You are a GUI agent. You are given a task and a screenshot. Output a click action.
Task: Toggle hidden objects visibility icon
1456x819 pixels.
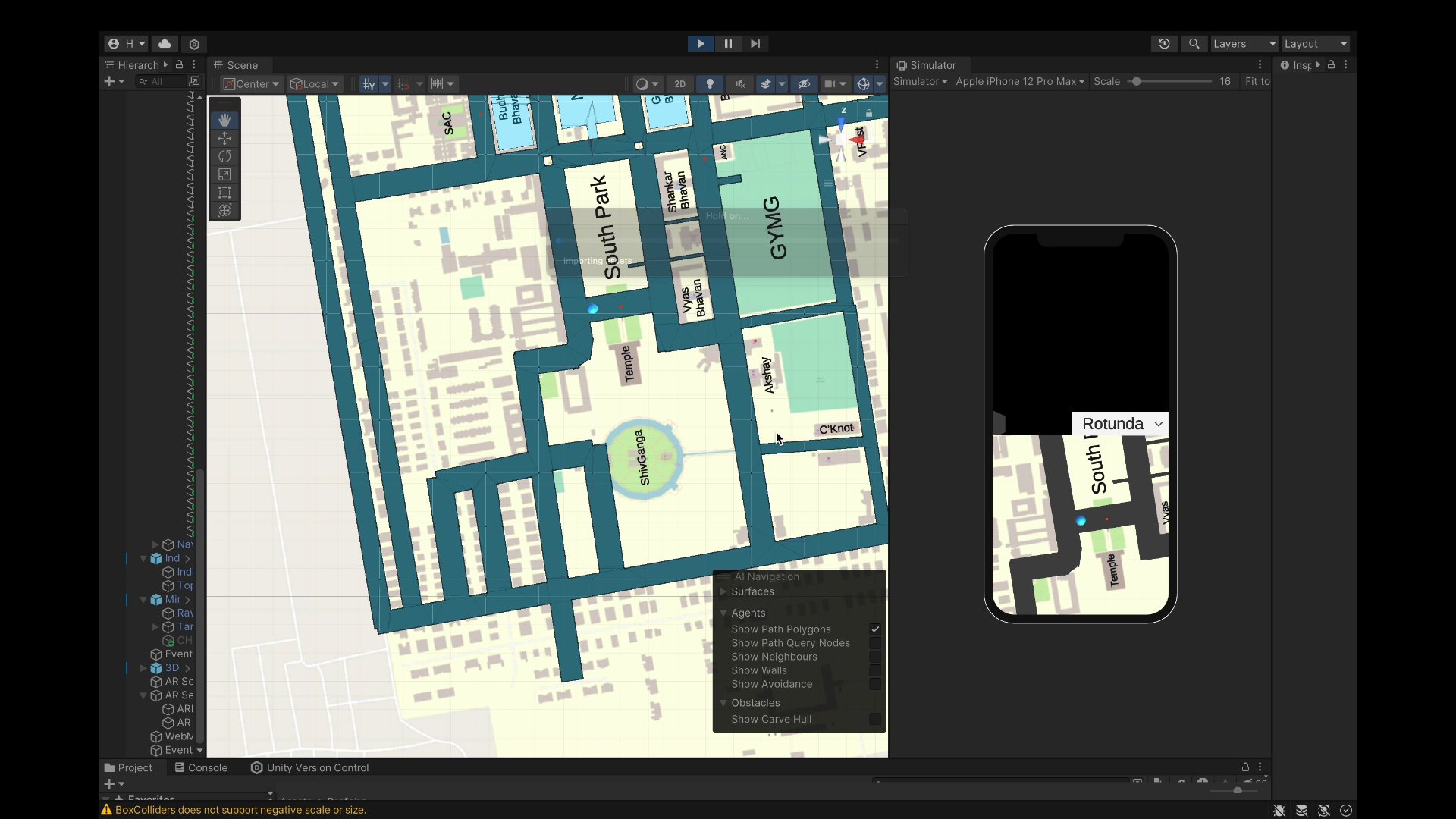805,84
